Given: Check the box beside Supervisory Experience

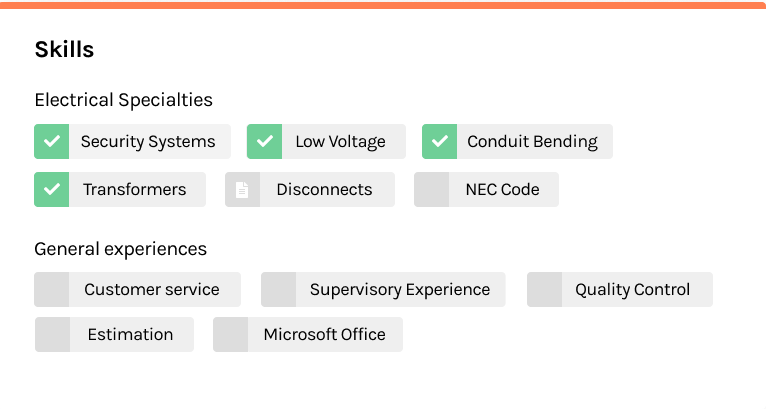Looking at the screenshot, I should 278,289.
